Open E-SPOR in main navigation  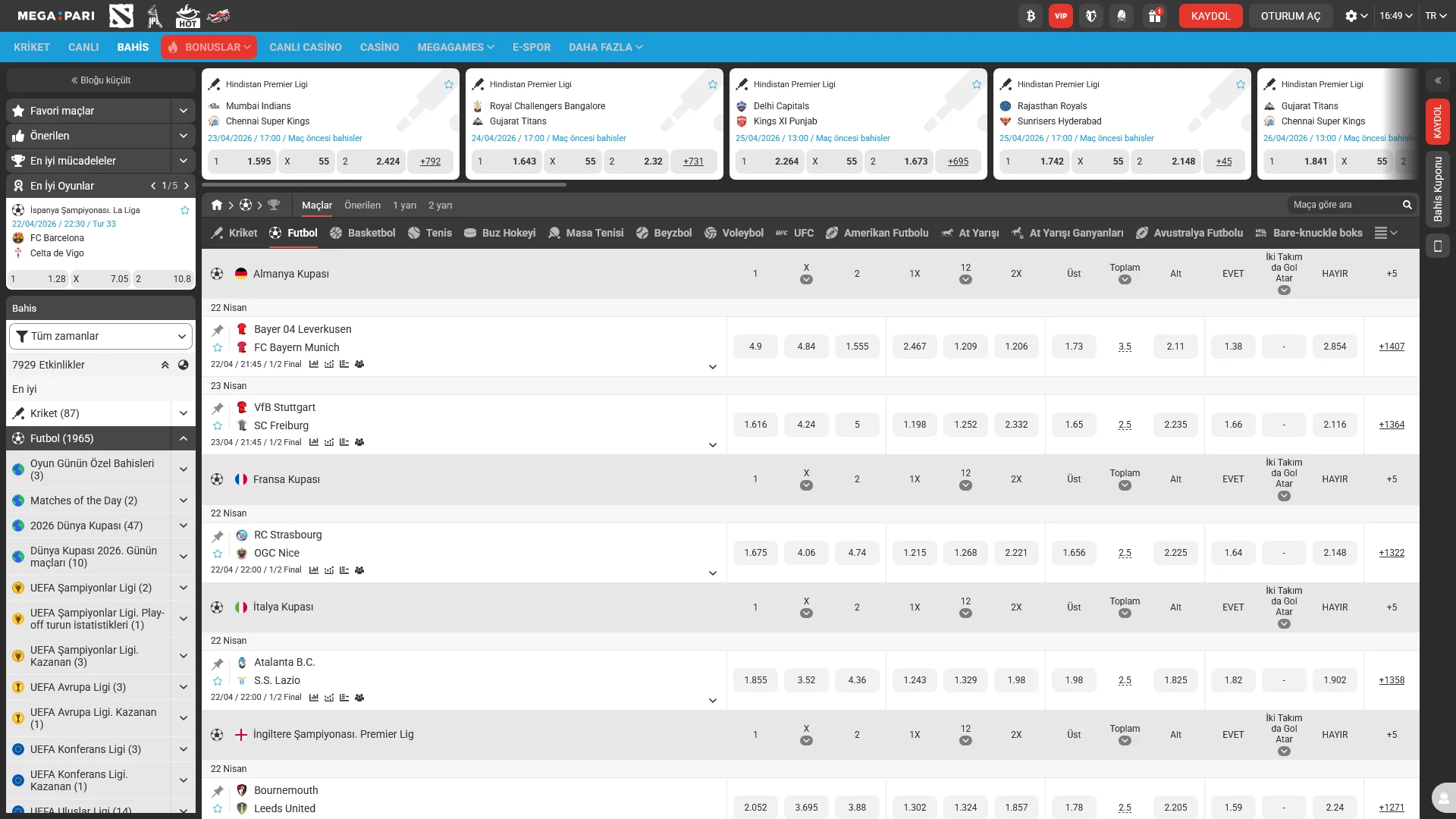[532, 47]
